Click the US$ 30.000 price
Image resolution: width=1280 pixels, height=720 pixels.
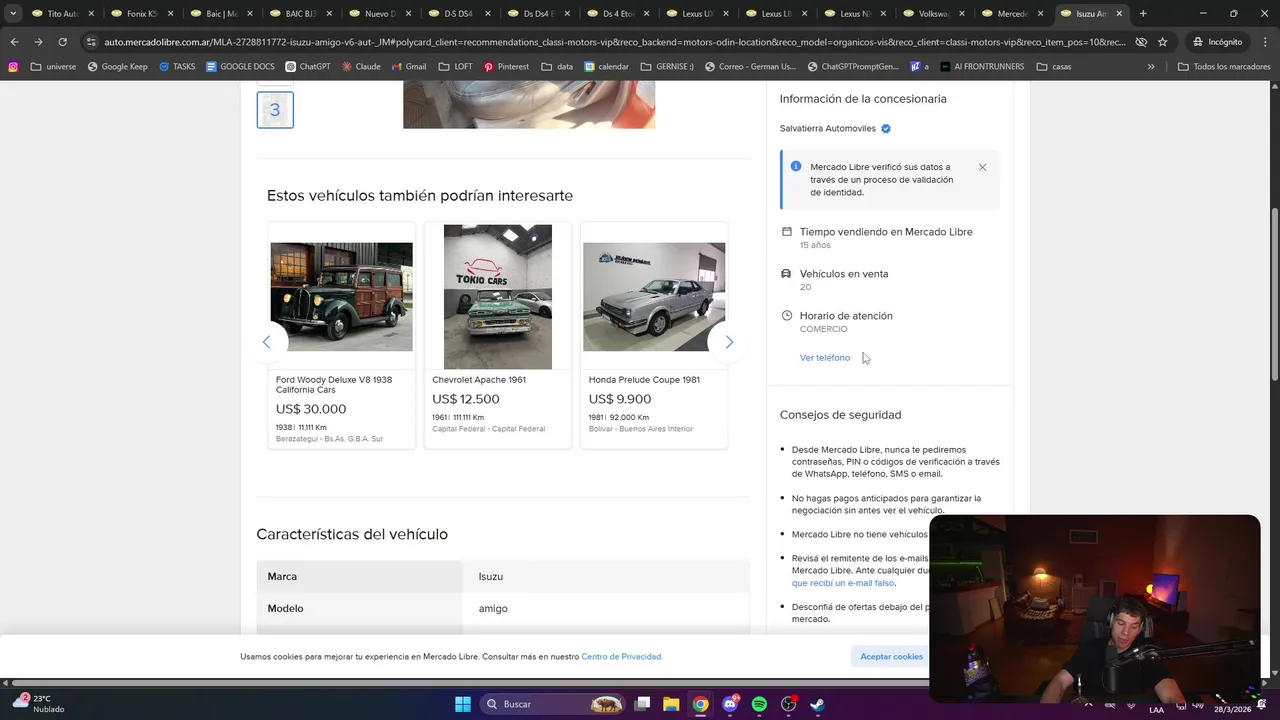pyautogui.click(x=311, y=409)
